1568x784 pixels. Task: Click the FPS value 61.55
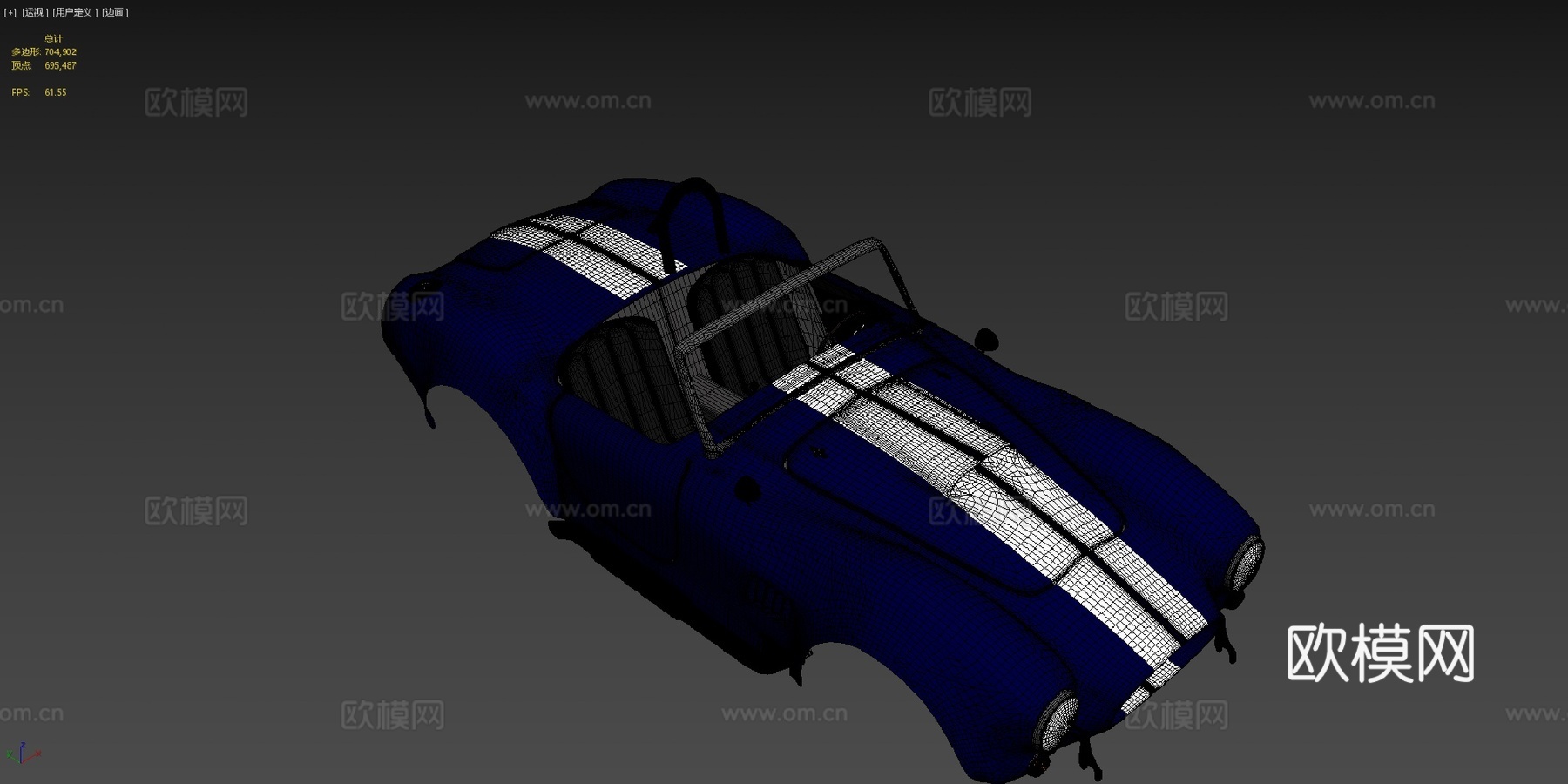(56, 92)
